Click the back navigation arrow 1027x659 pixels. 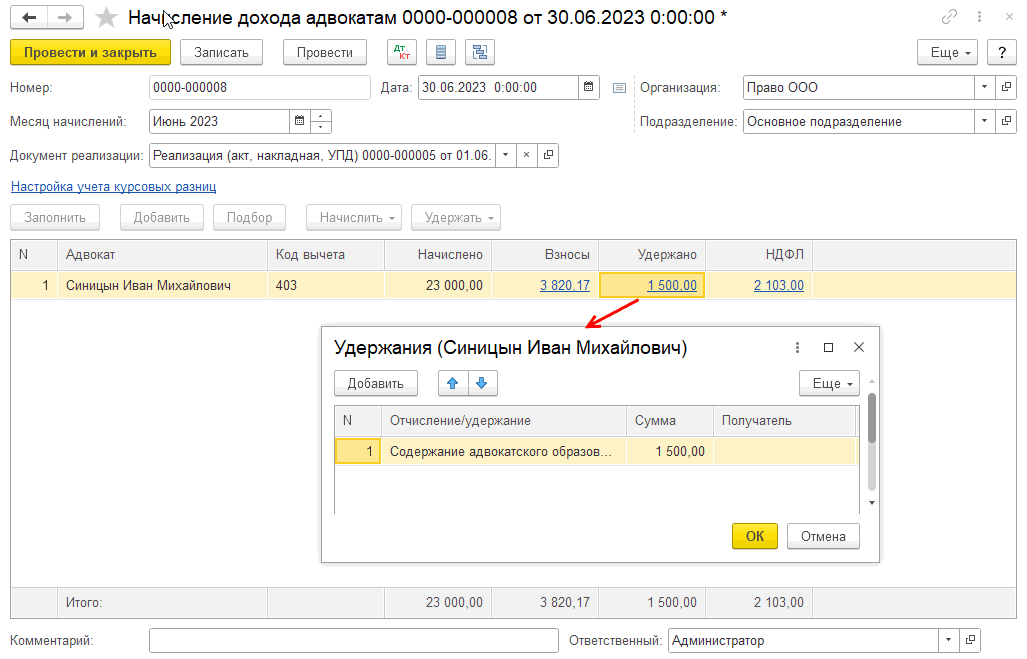point(29,18)
